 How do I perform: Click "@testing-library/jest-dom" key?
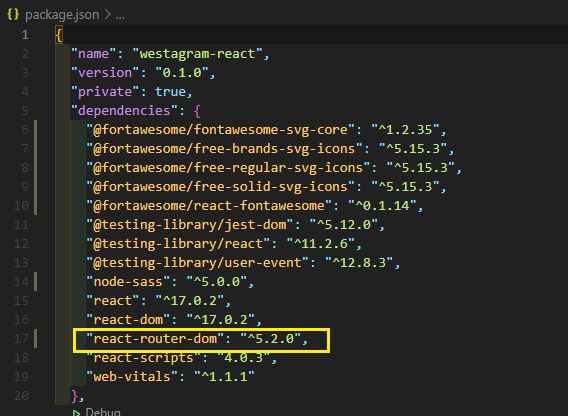(x=190, y=225)
